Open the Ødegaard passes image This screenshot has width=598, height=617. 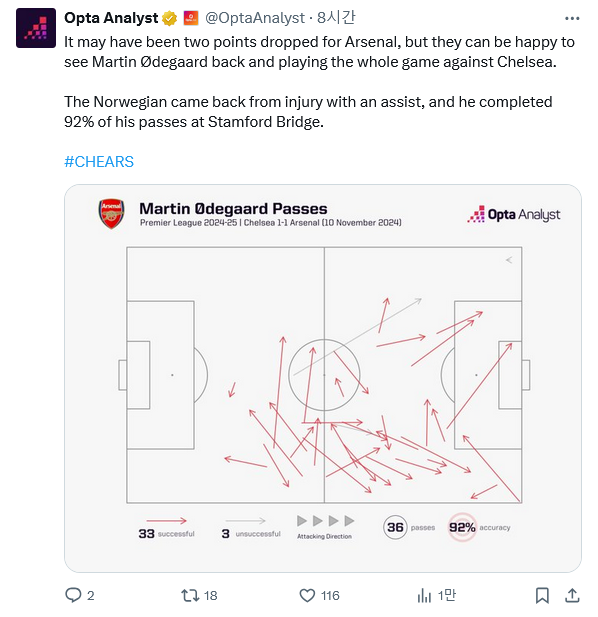click(x=323, y=378)
